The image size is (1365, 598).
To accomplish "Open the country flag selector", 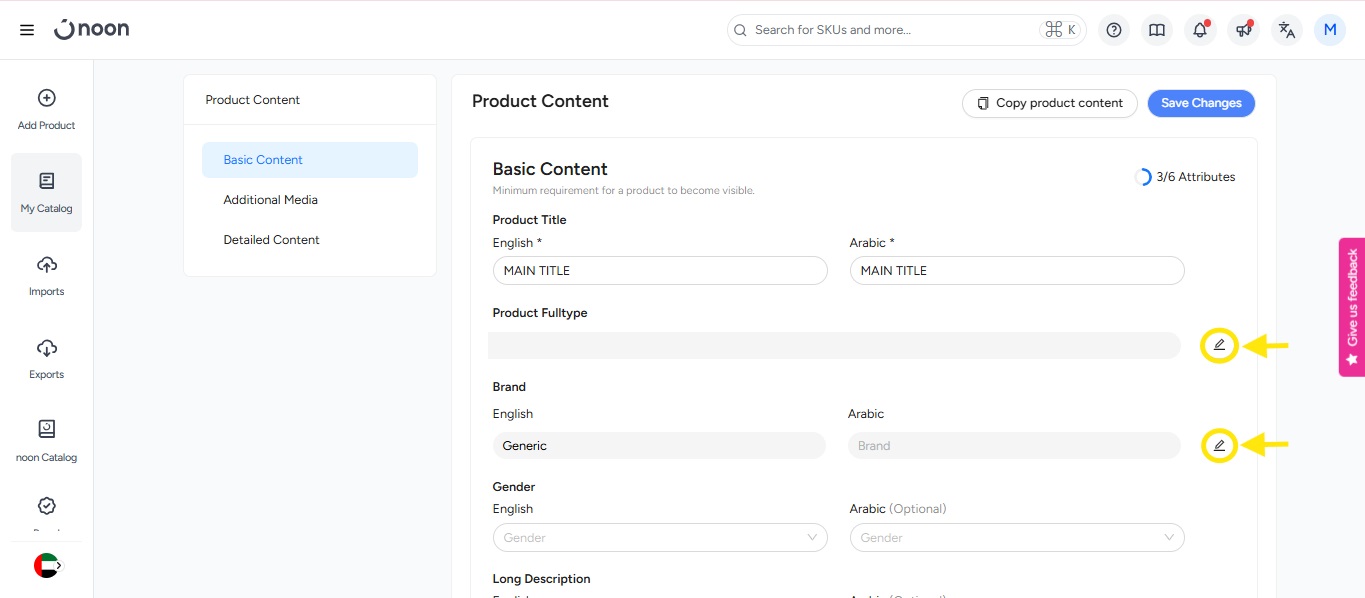I will coord(47,565).
